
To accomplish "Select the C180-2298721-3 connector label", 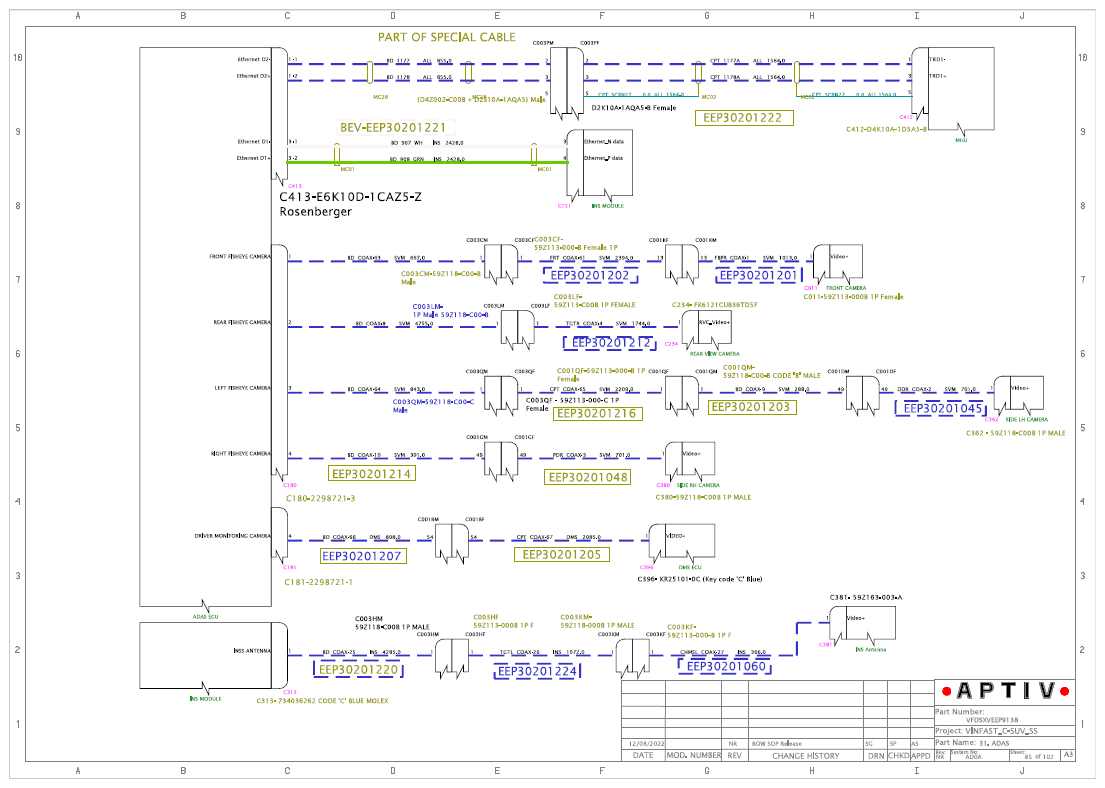I will 321,498.
